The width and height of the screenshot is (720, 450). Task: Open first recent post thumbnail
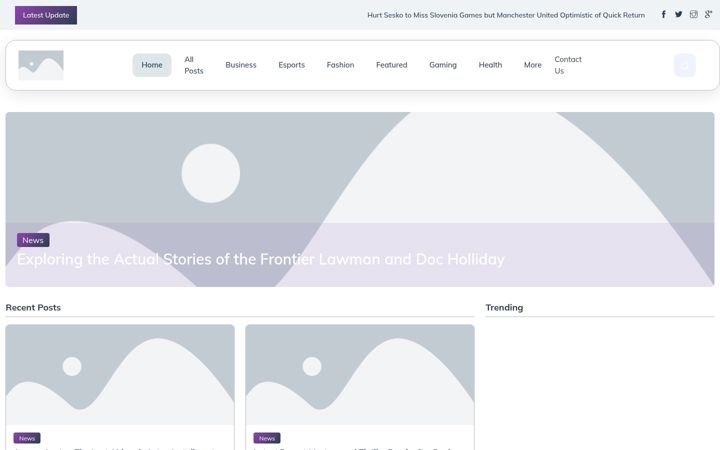pos(120,375)
